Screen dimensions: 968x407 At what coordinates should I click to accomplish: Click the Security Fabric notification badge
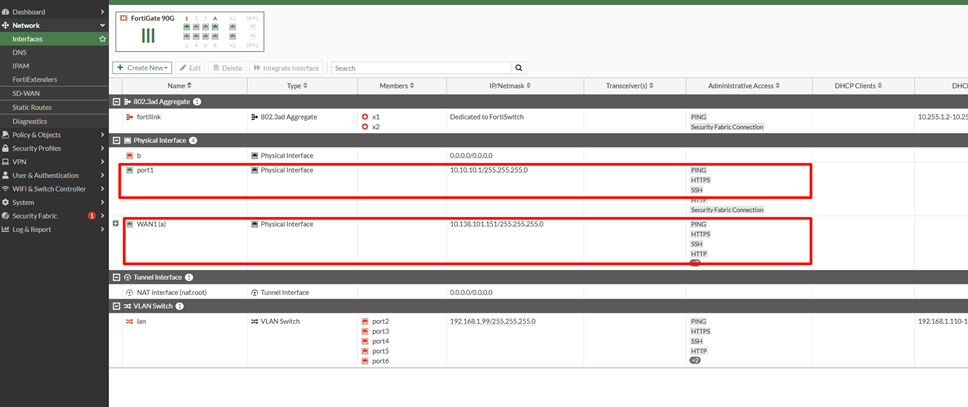coord(91,216)
